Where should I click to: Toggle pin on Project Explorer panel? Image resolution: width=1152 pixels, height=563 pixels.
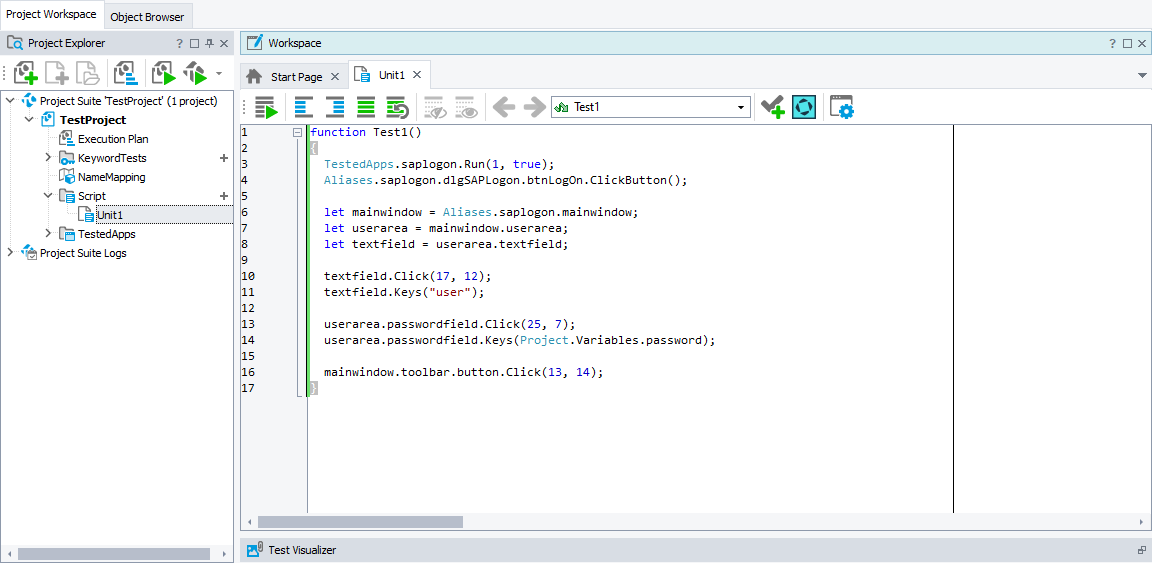209,43
